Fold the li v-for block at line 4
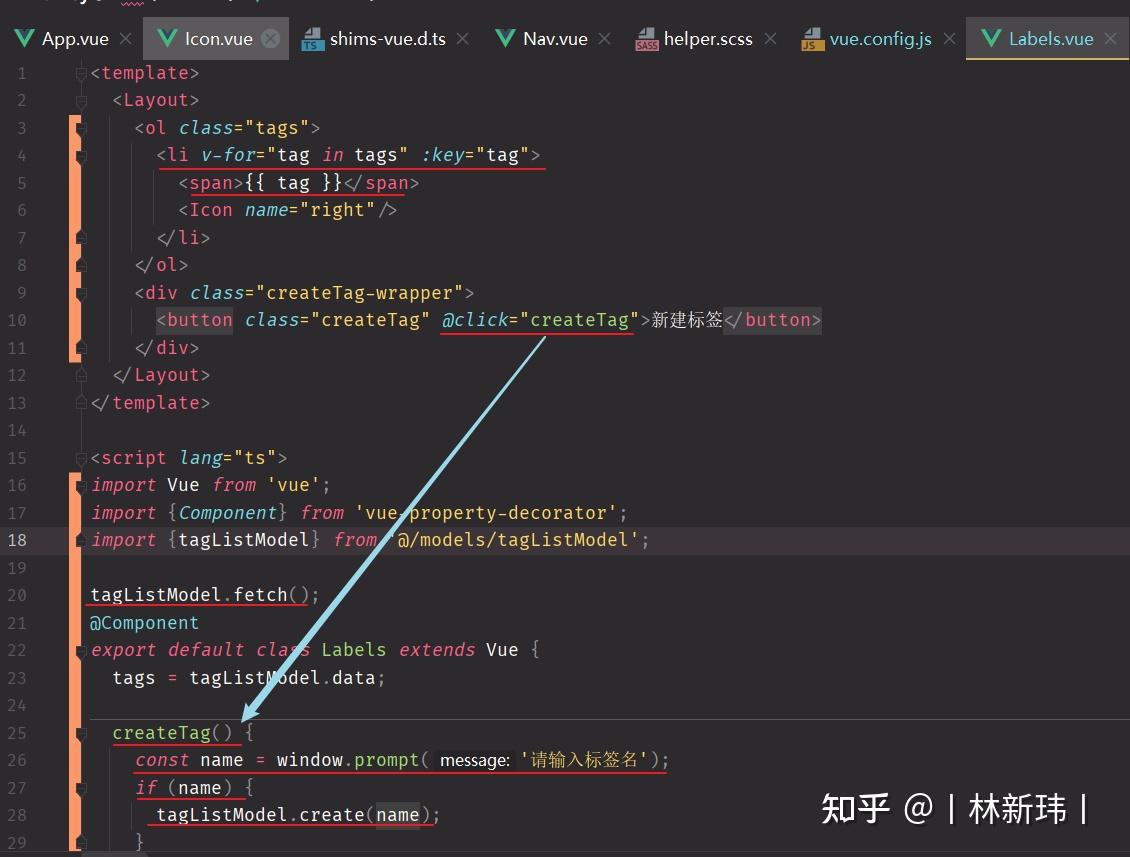This screenshot has width=1130, height=857. point(81,156)
